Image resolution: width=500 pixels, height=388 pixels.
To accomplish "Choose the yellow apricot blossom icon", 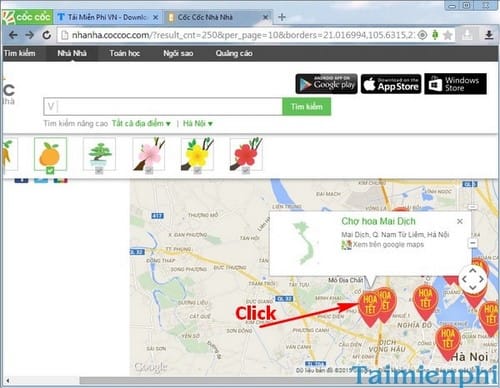I will (197, 154).
